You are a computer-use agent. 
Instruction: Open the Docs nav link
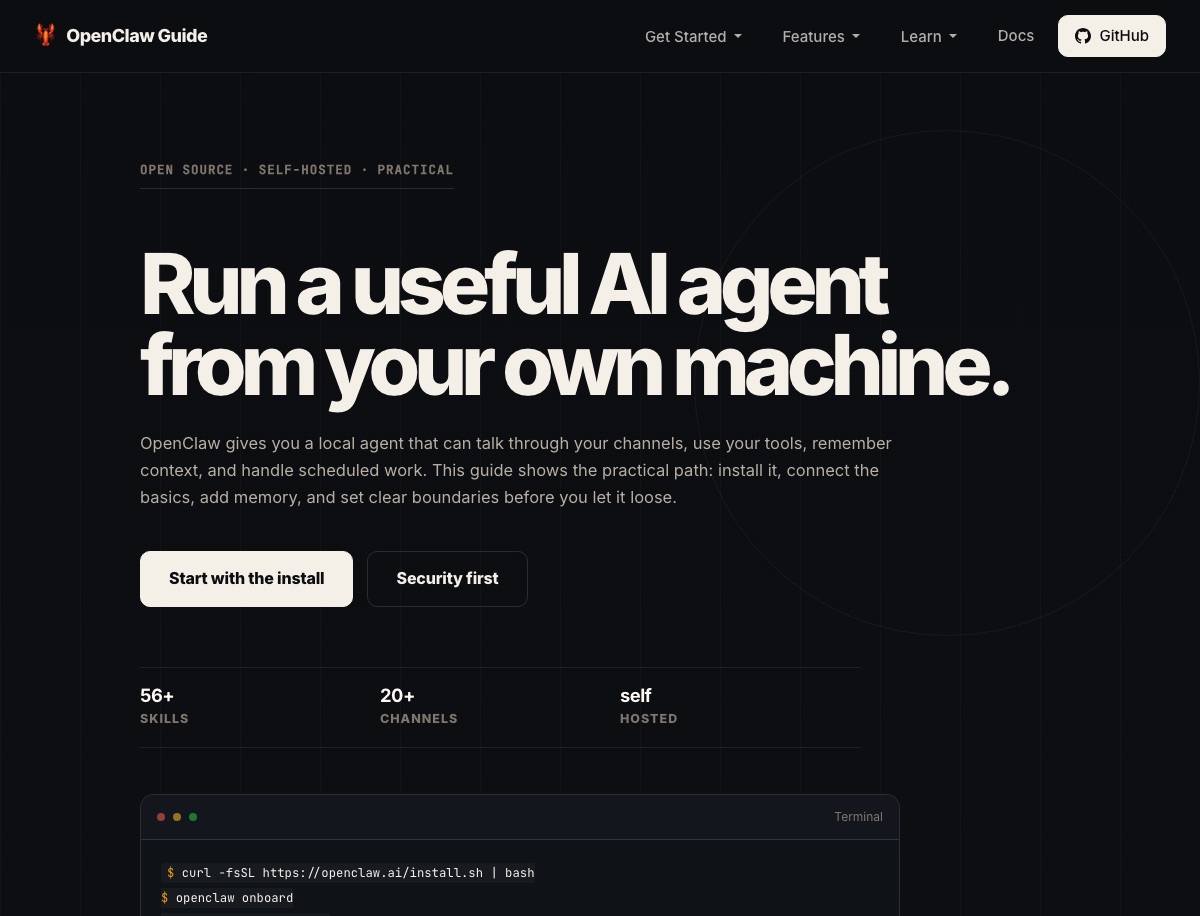coord(1016,36)
